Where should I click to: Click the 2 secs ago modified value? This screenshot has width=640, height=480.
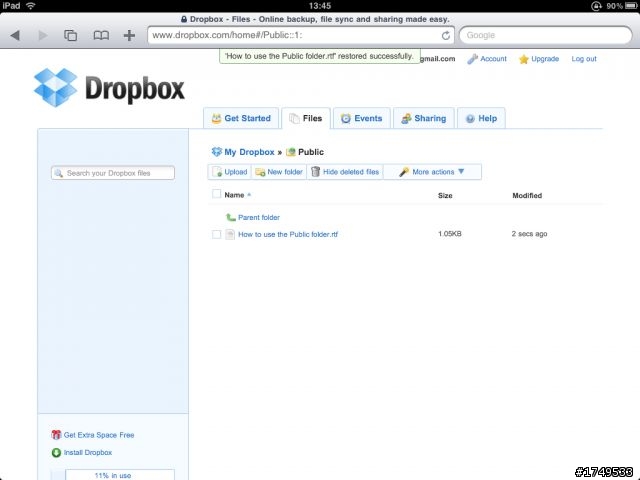click(529, 234)
